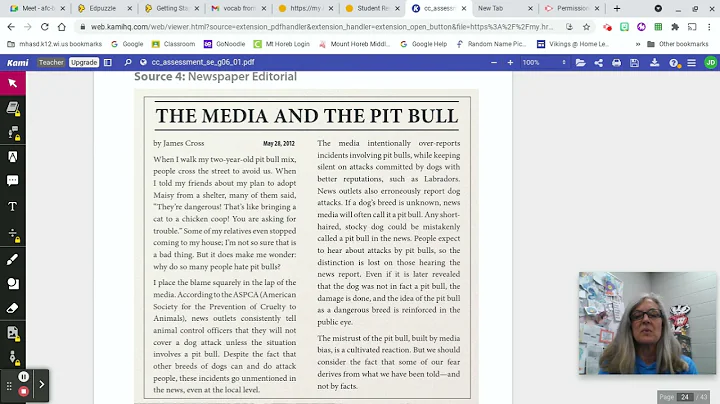This screenshot has height=404, width=720.
Task: Switch to the Permission tab
Action: pos(572,8)
